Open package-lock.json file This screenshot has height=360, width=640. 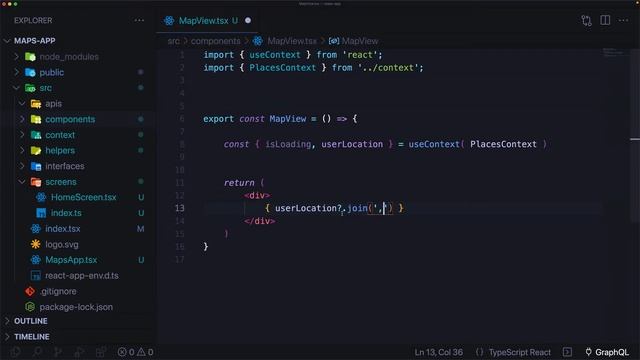click(x=76, y=307)
